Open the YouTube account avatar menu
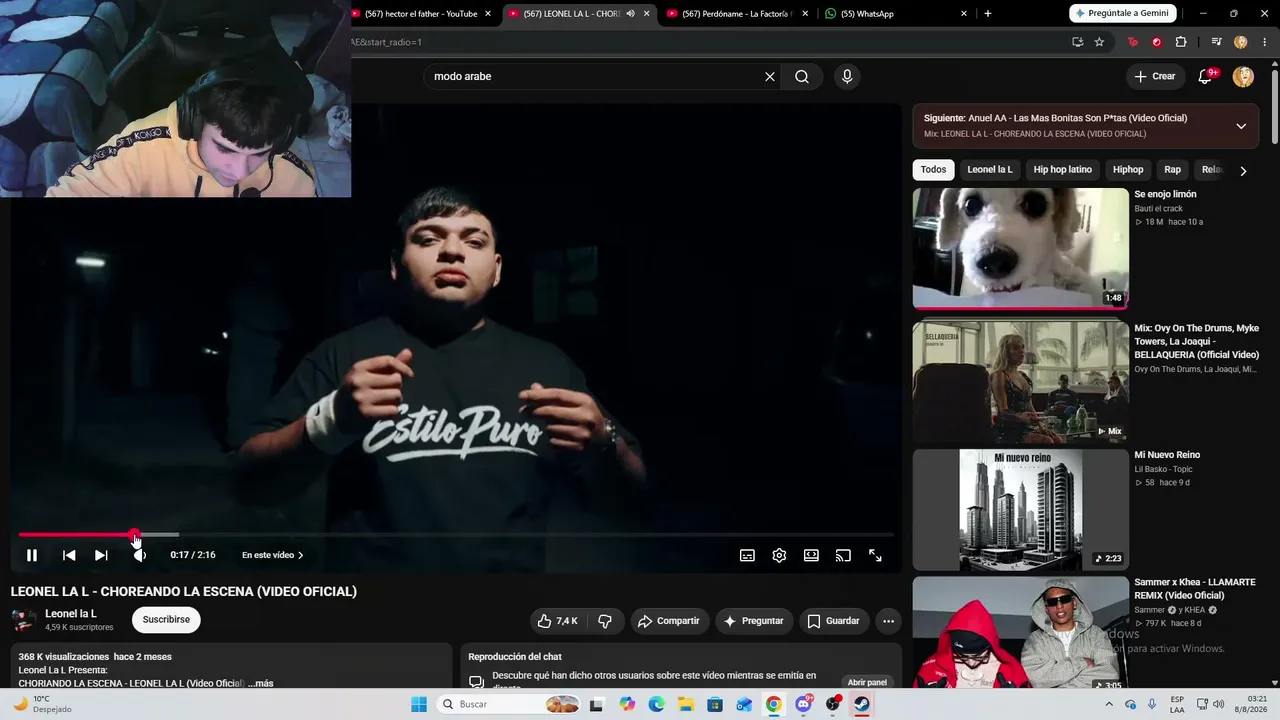The height and width of the screenshot is (720, 1280). pyautogui.click(x=1243, y=76)
